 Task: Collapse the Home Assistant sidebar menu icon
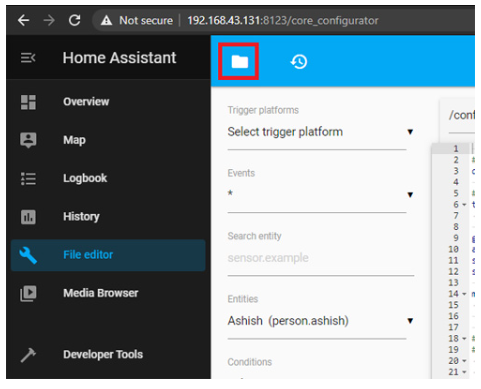pos(28,58)
